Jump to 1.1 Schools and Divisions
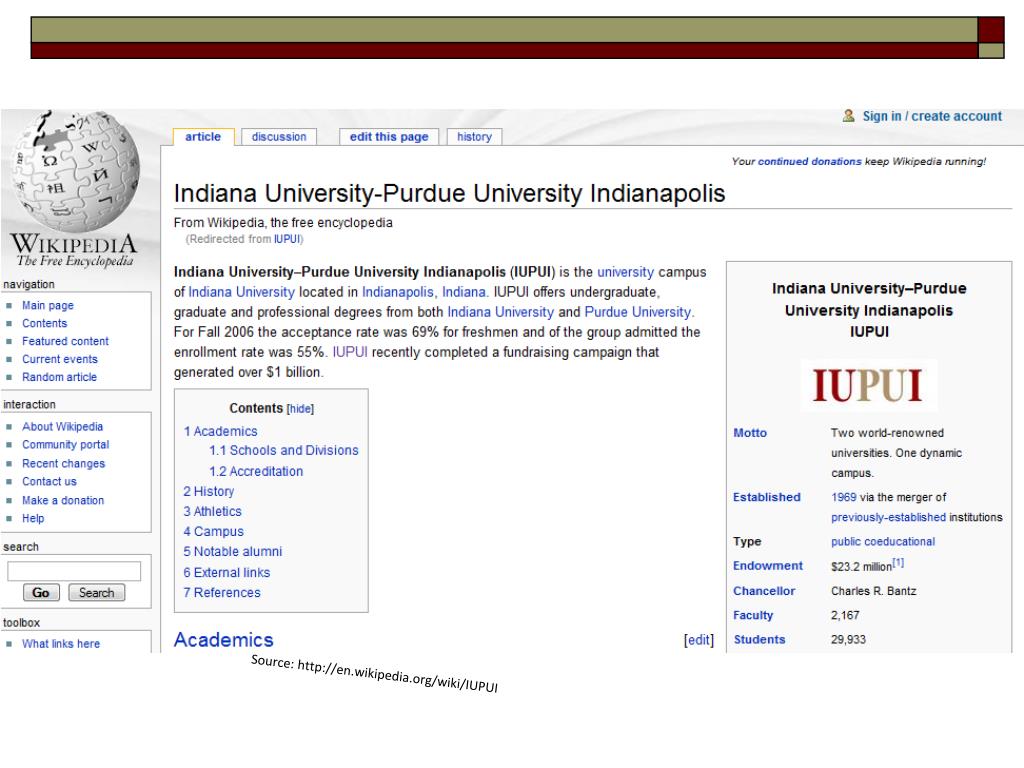Image resolution: width=1024 pixels, height=768 pixels. pyautogui.click(x=284, y=451)
